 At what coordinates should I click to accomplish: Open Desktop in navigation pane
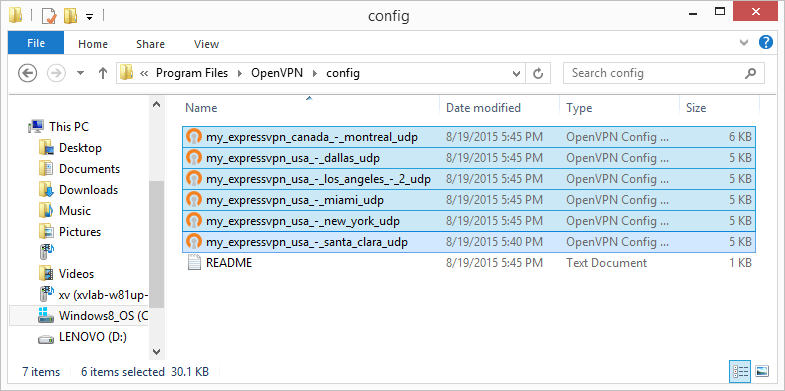click(x=70, y=148)
